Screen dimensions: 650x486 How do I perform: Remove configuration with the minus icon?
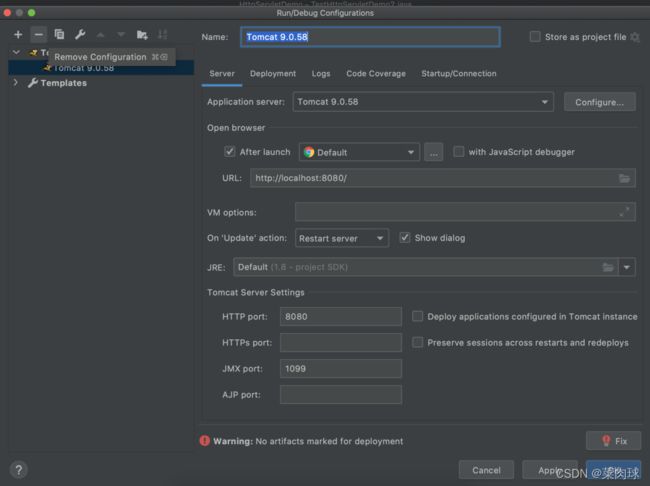tap(39, 34)
